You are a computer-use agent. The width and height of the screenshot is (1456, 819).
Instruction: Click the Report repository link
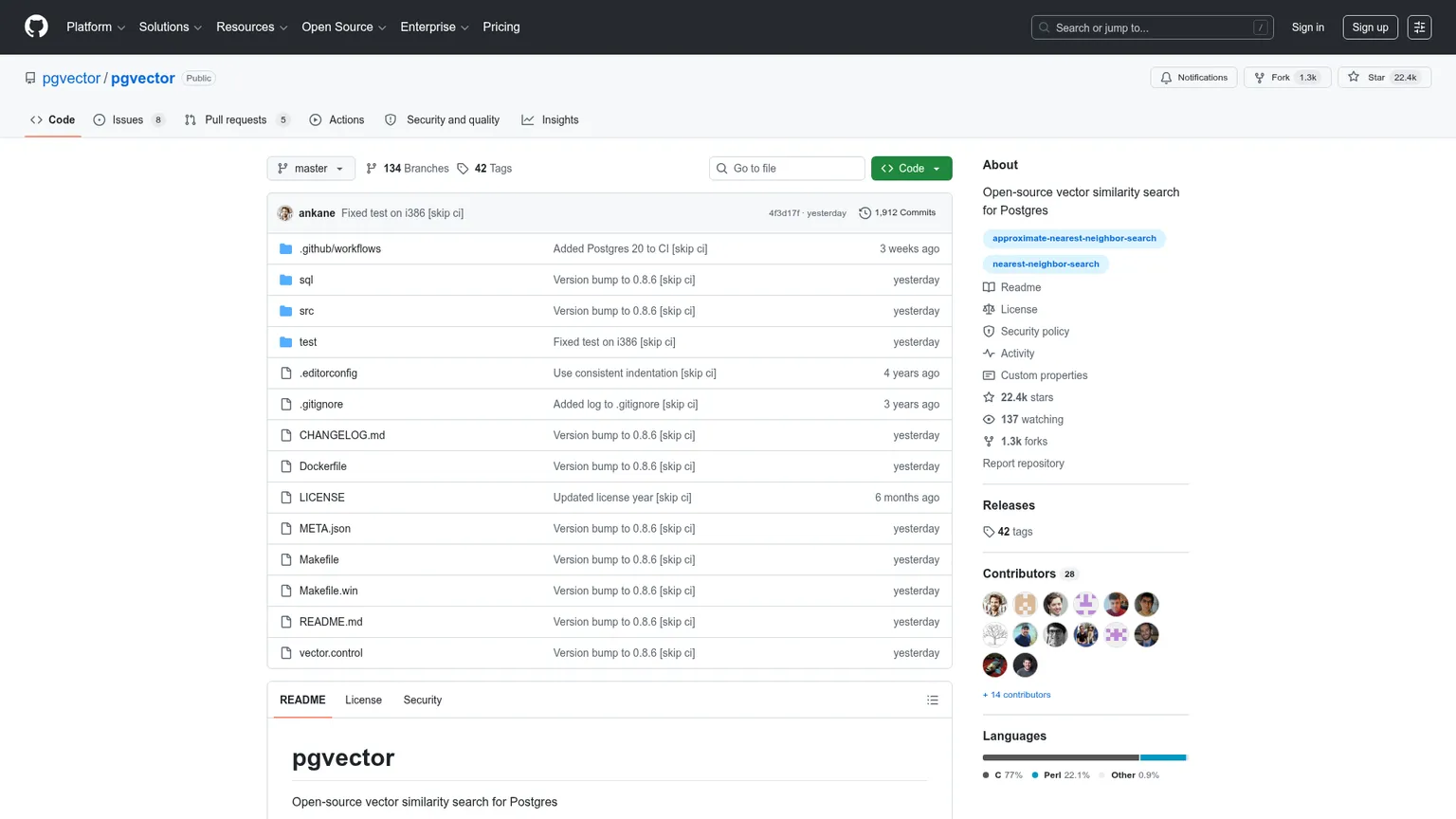pyautogui.click(x=1024, y=464)
